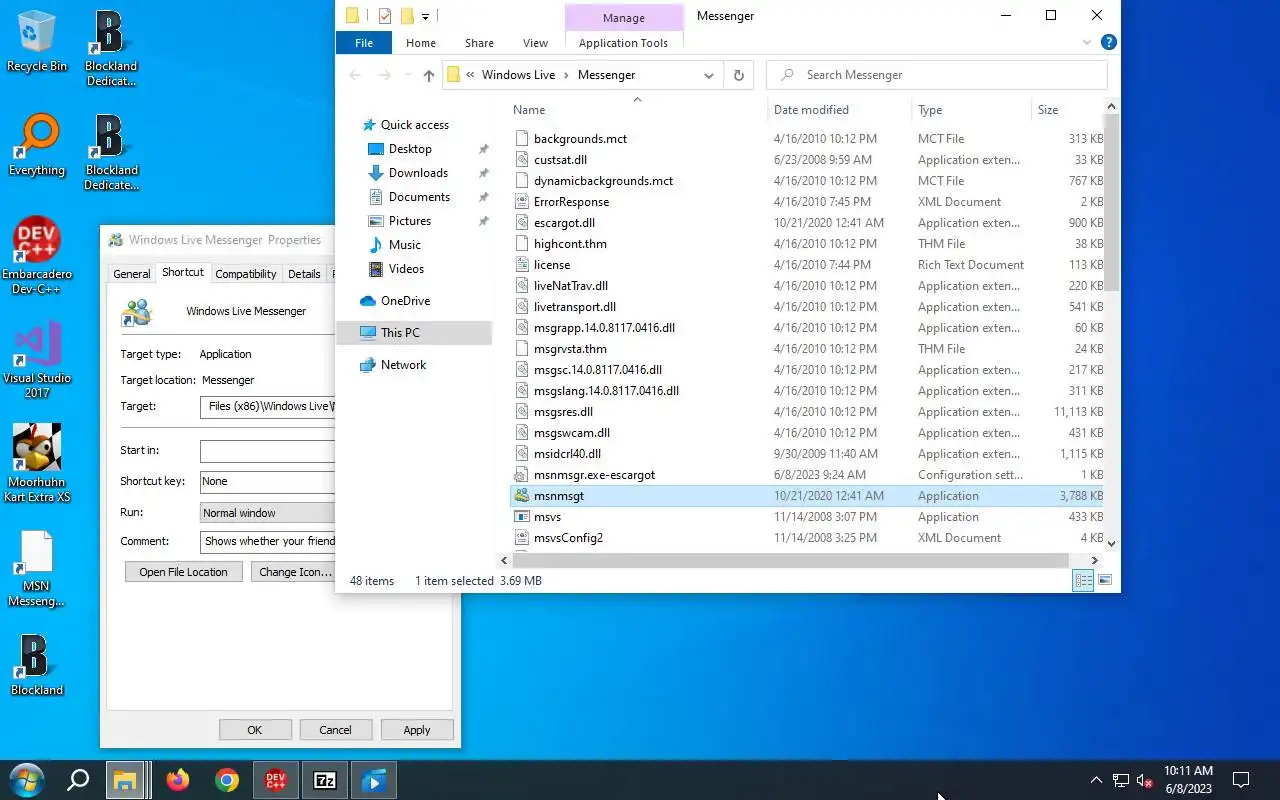Image resolution: width=1280 pixels, height=800 pixels.
Task: Switch to Details tab in Properties
Action: tap(304, 274)
